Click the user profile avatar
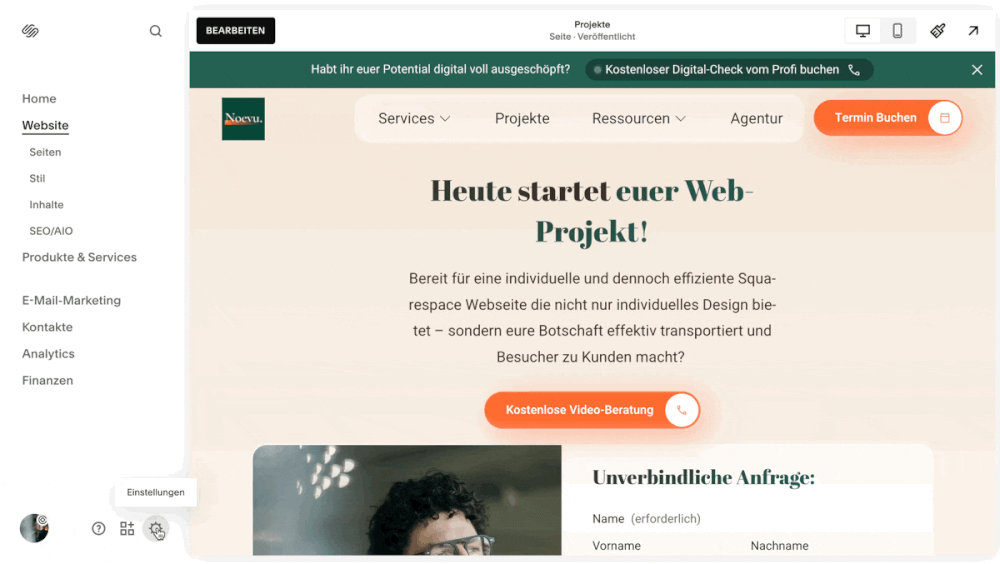The image size is (1000, 564). click(x=34, y=528)
